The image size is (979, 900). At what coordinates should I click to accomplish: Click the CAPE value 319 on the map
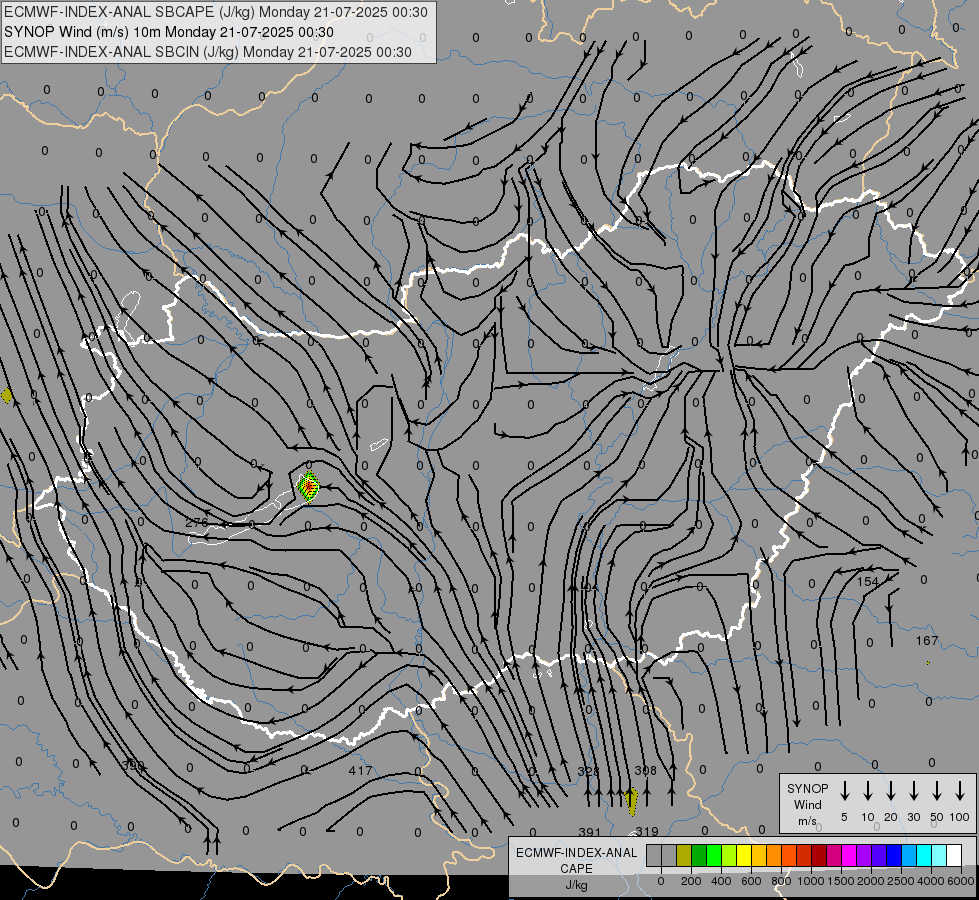coord(647,831)
